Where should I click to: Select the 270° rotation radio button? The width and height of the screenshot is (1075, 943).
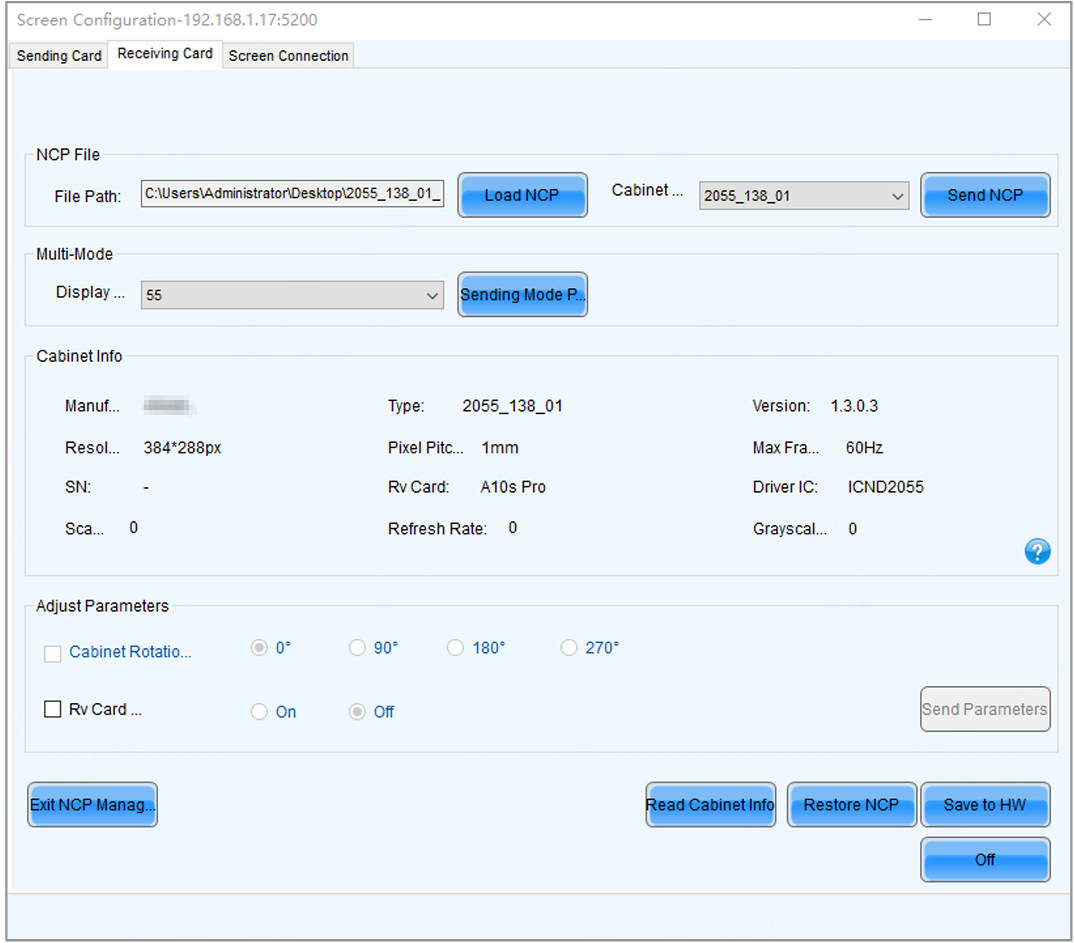(569, 648)
